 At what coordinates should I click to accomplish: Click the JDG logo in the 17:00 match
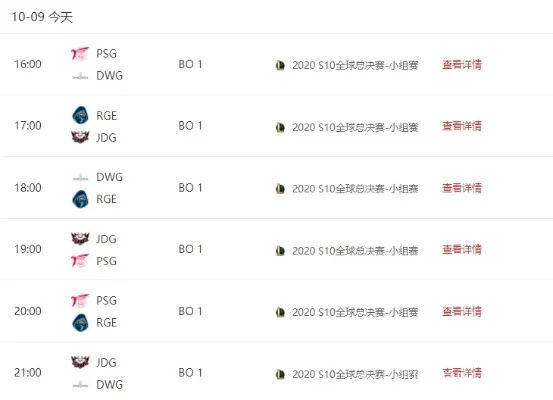[80, 137]
